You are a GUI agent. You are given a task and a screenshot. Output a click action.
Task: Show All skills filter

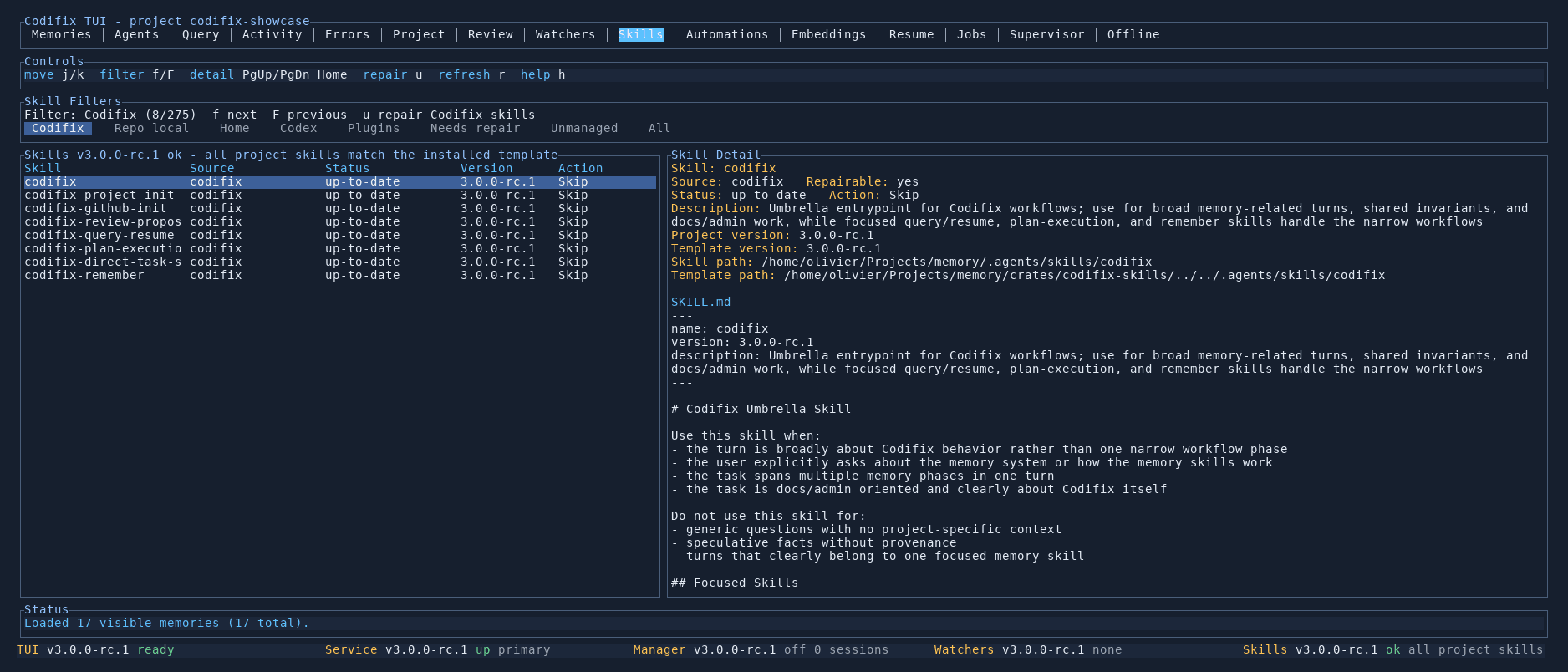[659, 128]
